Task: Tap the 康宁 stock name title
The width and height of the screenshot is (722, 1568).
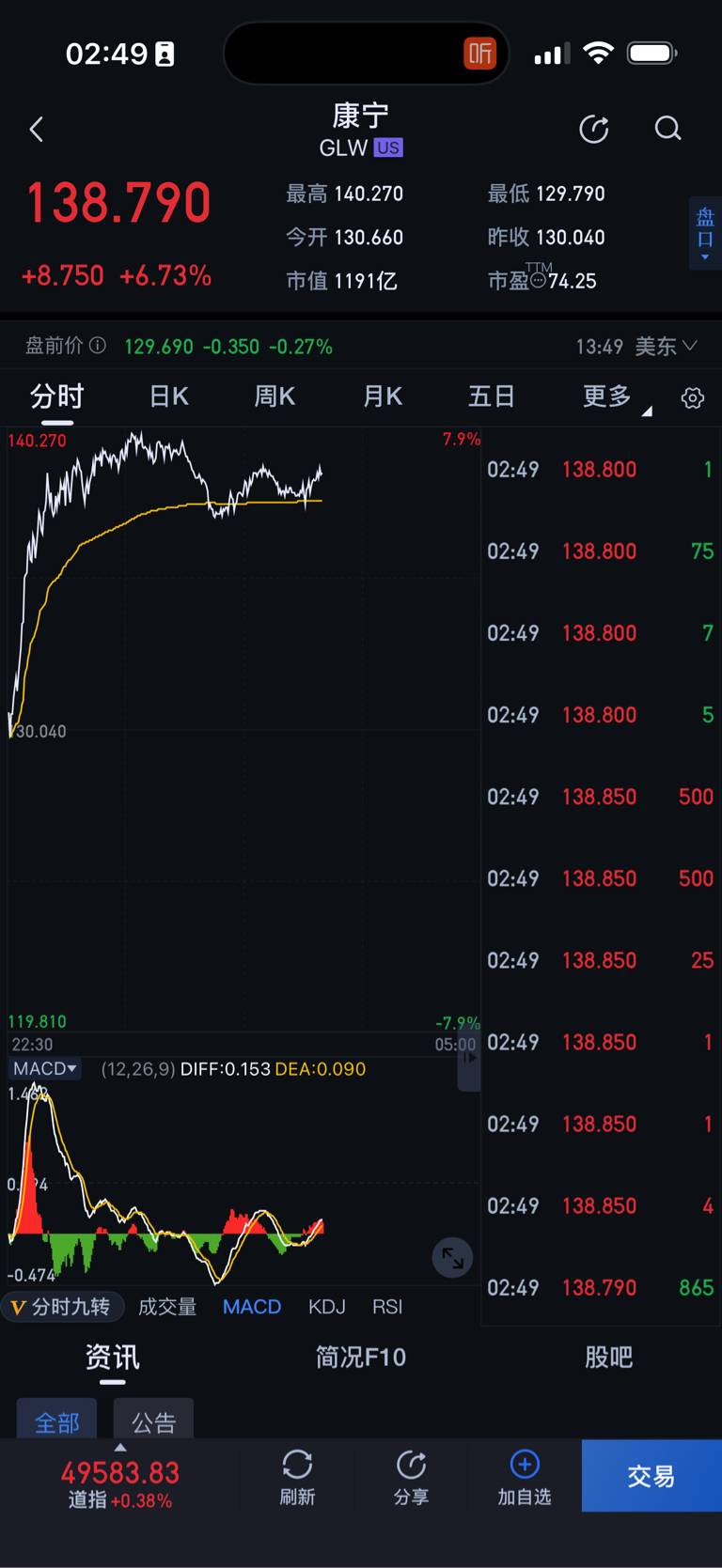Action: [361, 116]
